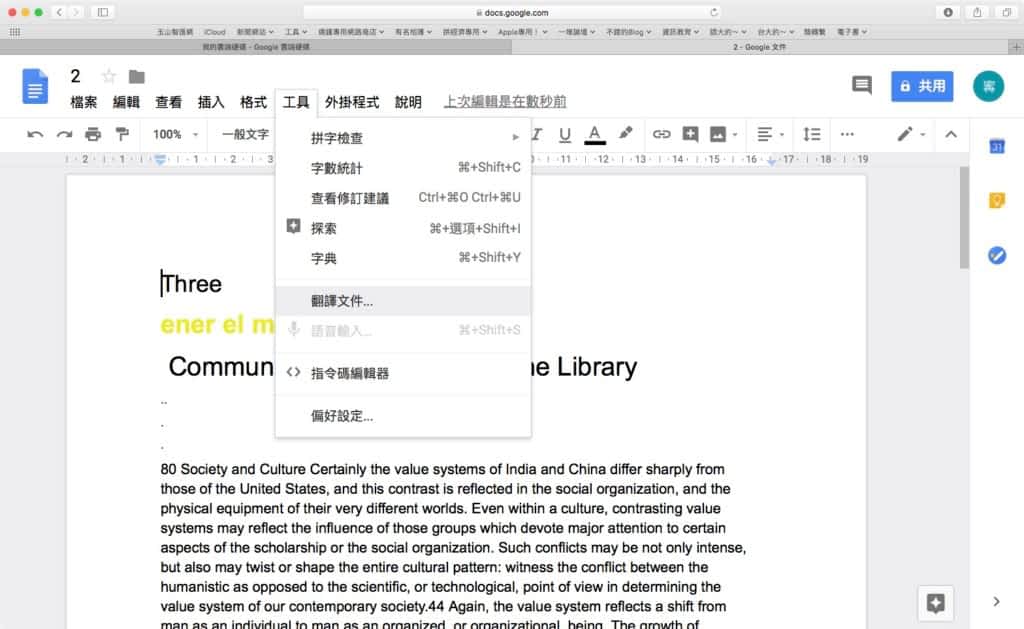Open Google Keep lightbulb icon
This screenshot has width=1024, height=629.
[996, 200]
